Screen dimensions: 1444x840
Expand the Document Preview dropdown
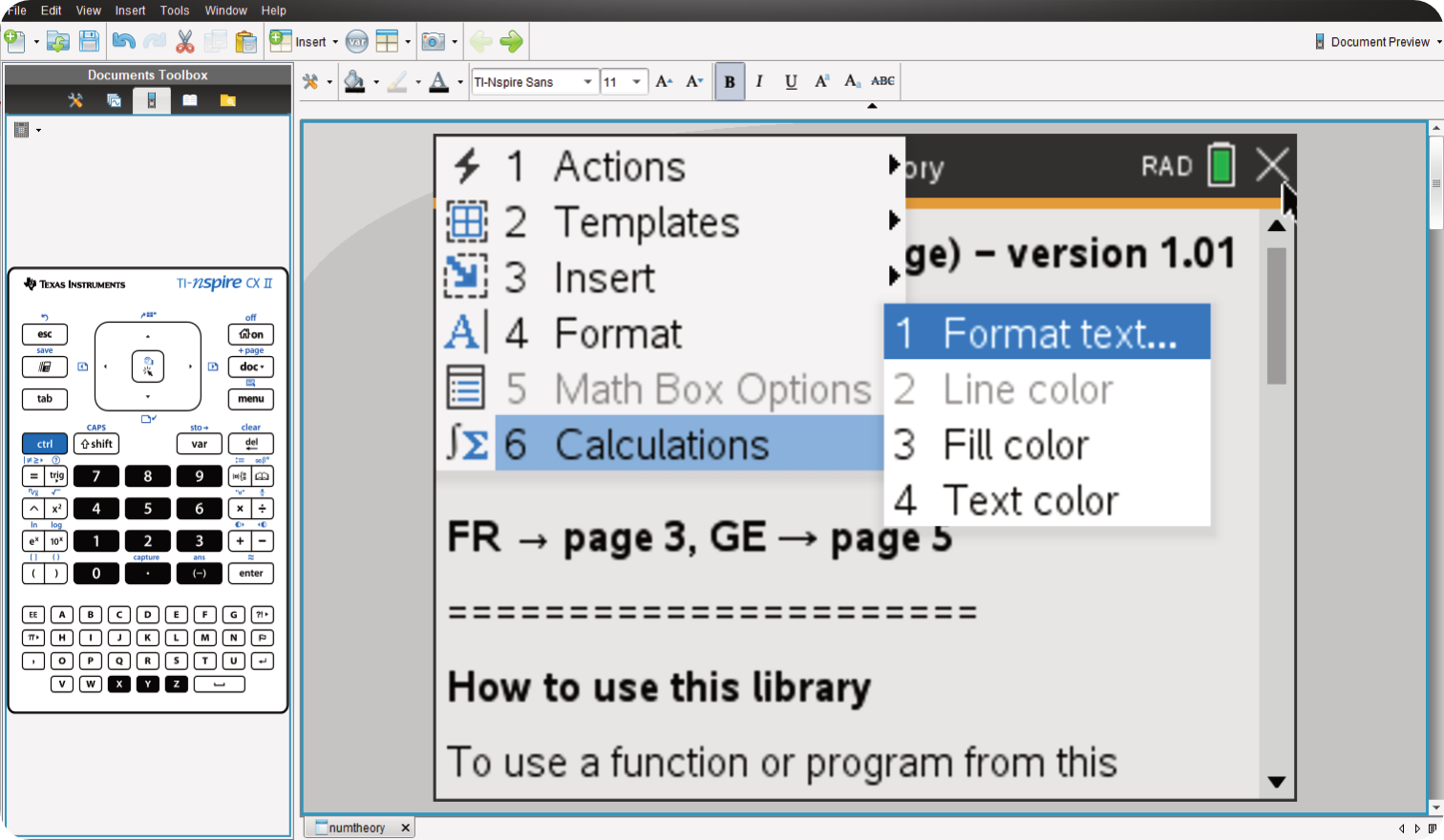coord(1438,42)
